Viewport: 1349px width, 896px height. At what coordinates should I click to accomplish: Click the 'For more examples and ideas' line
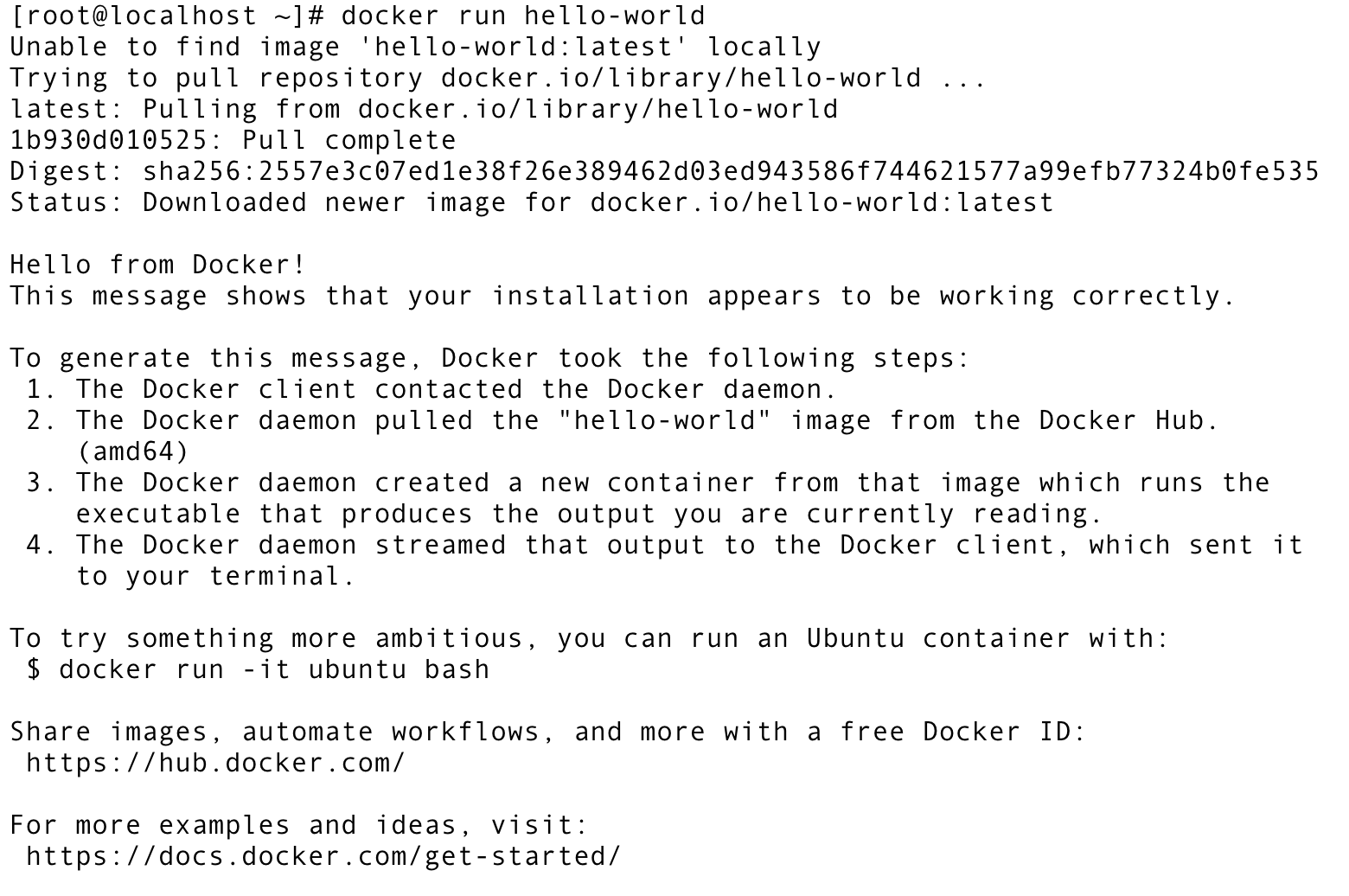coord(298,826)
